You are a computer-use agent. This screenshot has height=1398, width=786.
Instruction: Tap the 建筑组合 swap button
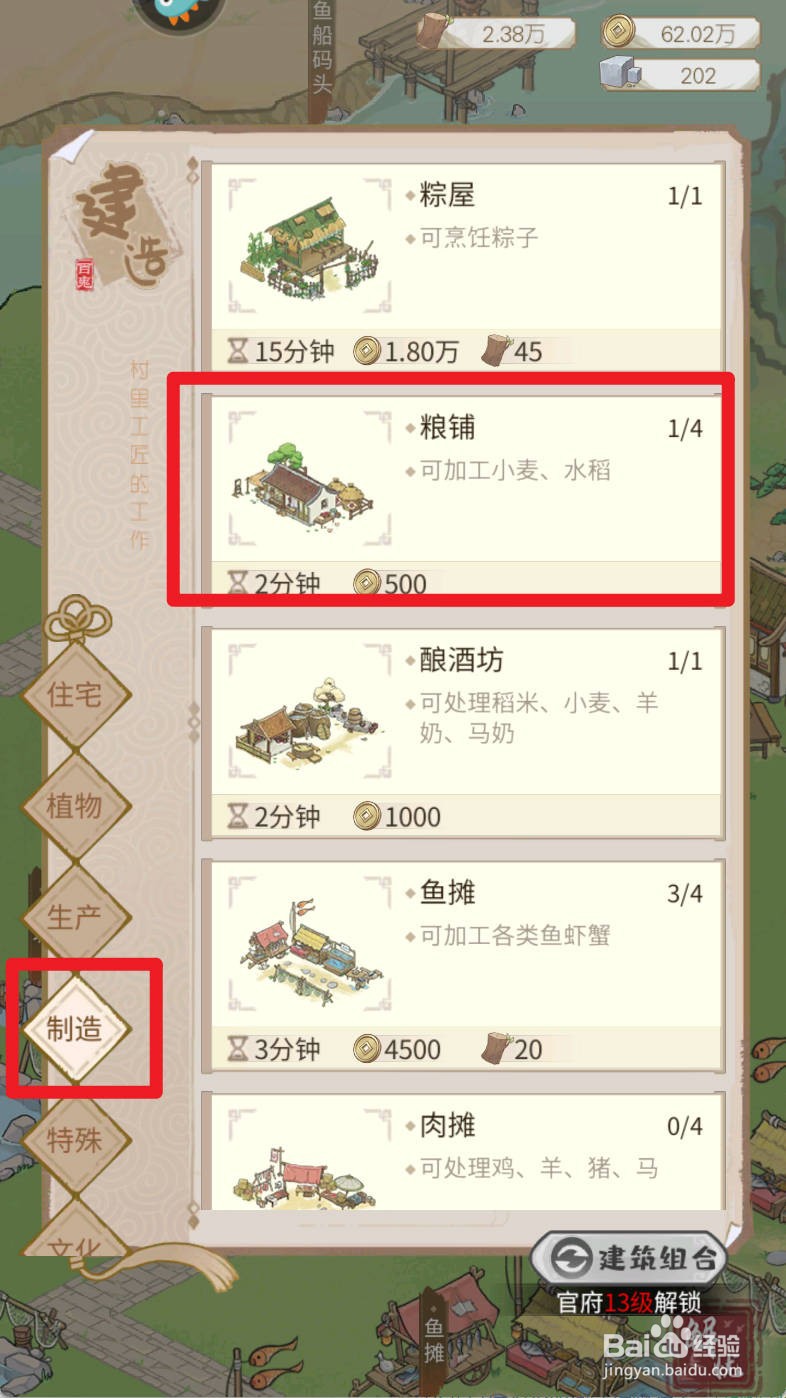(x=629, y=1258)
